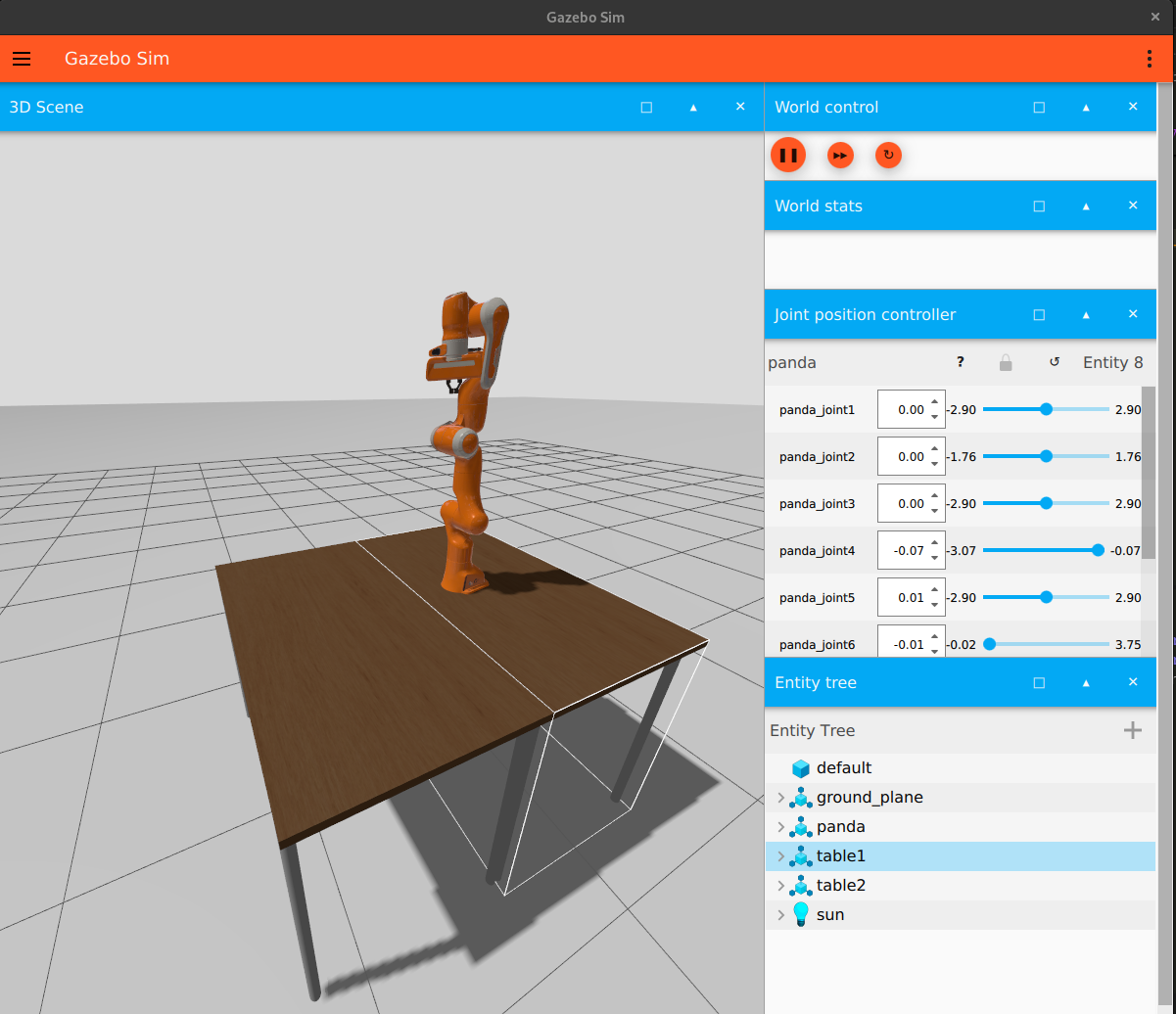Image resolution: width=1176 pixels, height=1014 pixels.
Task: Collapse the World control panel
Action: pos(1086,107)
